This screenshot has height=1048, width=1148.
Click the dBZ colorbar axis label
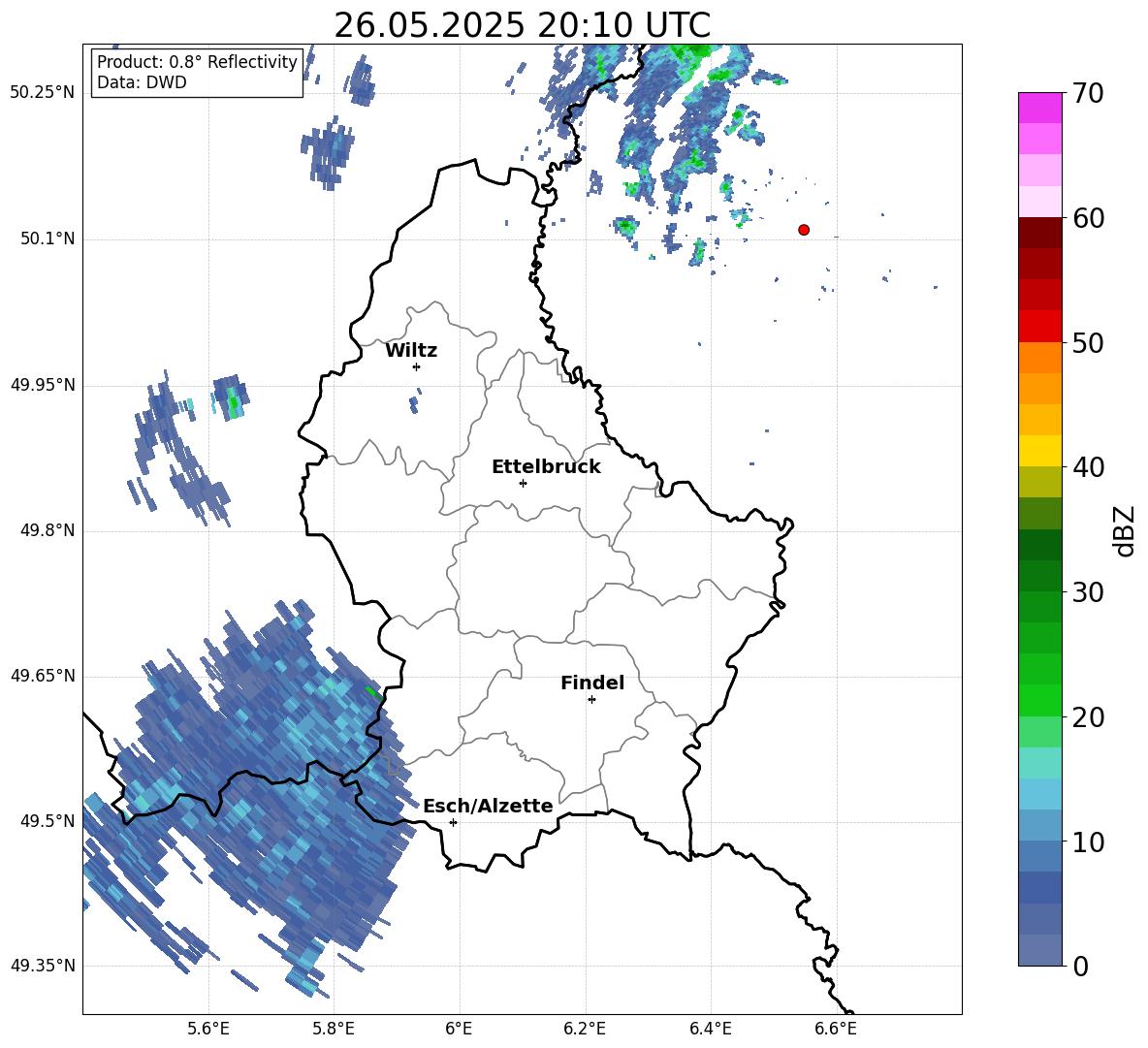1123,531
